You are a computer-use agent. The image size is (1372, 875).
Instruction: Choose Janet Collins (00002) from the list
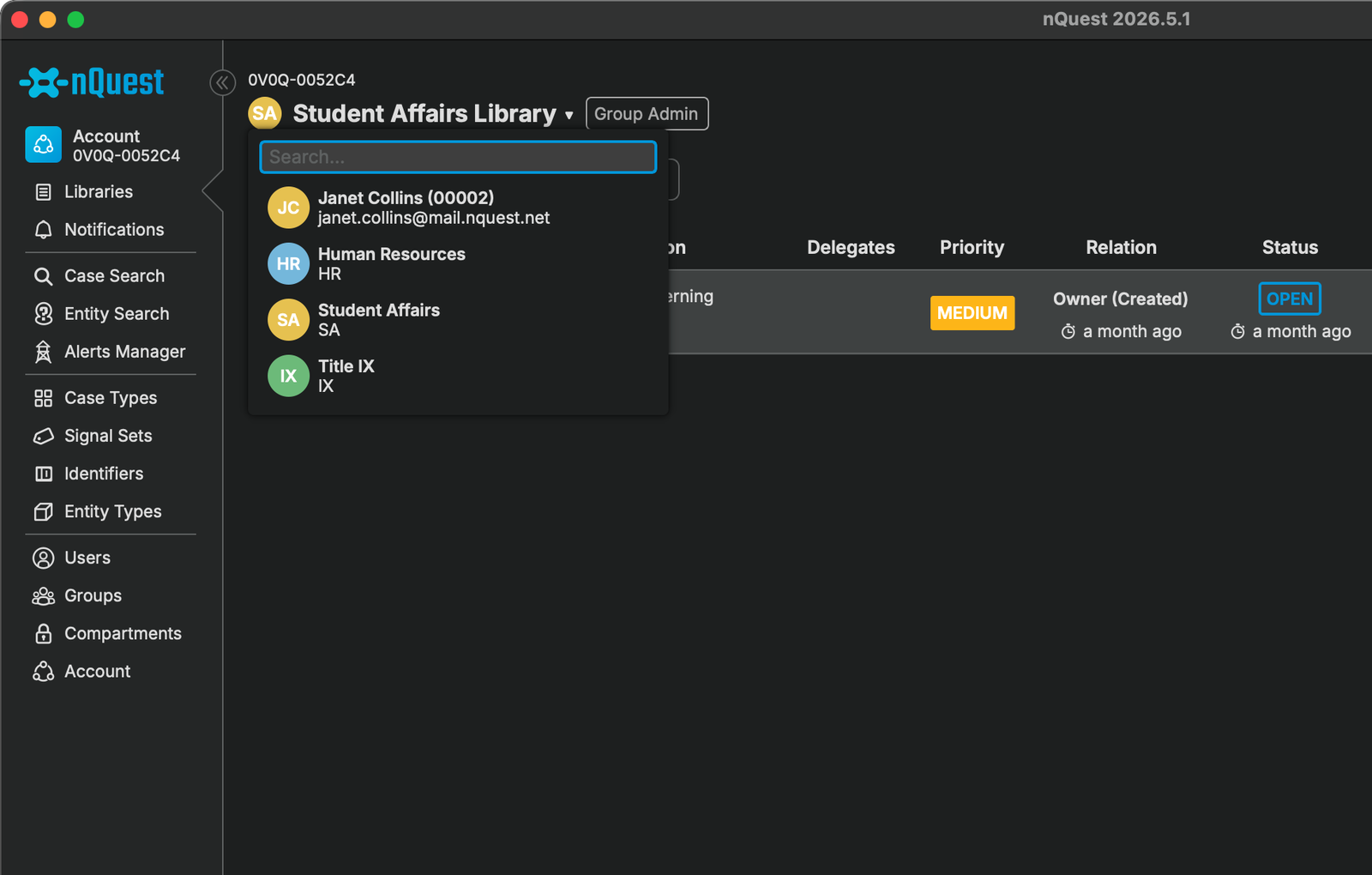(458, 208)
